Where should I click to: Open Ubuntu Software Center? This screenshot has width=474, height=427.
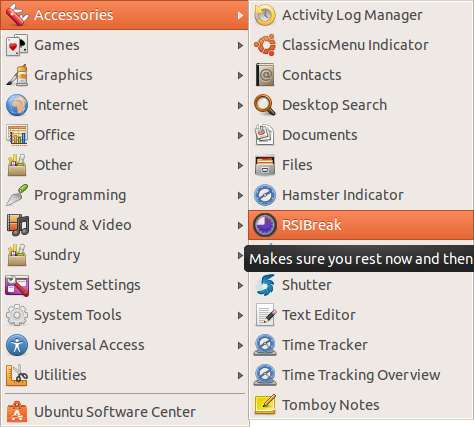pos(124,412)
